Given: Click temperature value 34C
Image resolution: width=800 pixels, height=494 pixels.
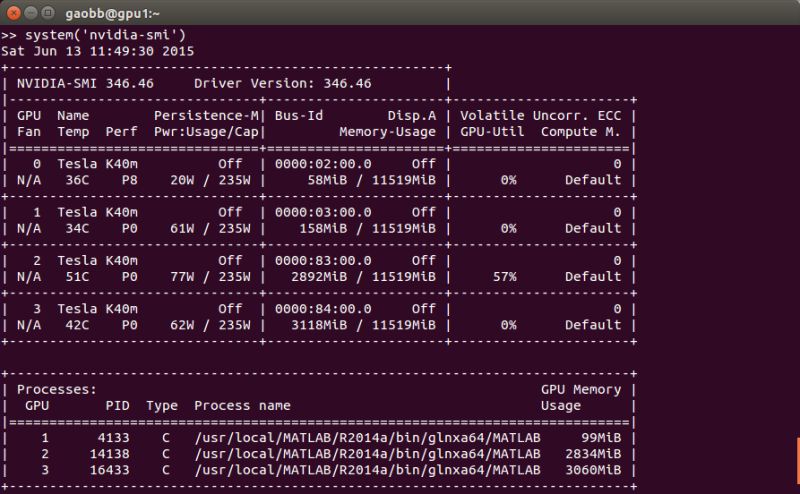Looking at the screenshot, I should (x=77, y=229).
